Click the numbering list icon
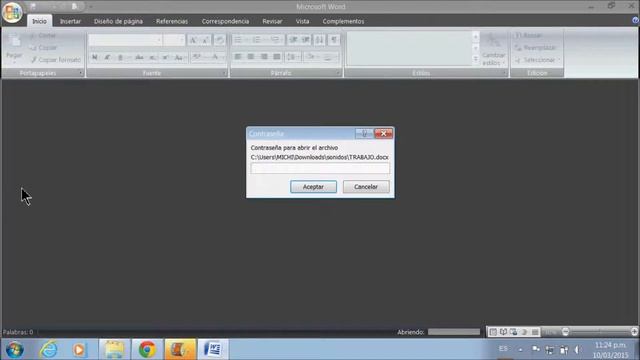Screen dimensions: 640x360 coord(256,40)
